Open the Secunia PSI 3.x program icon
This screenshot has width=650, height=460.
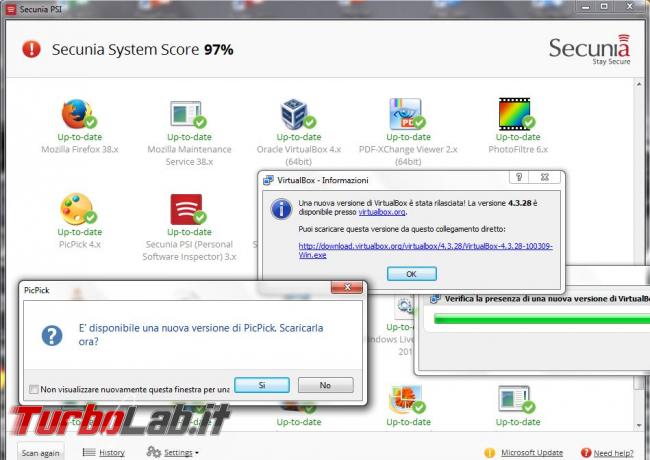[188, 209]
